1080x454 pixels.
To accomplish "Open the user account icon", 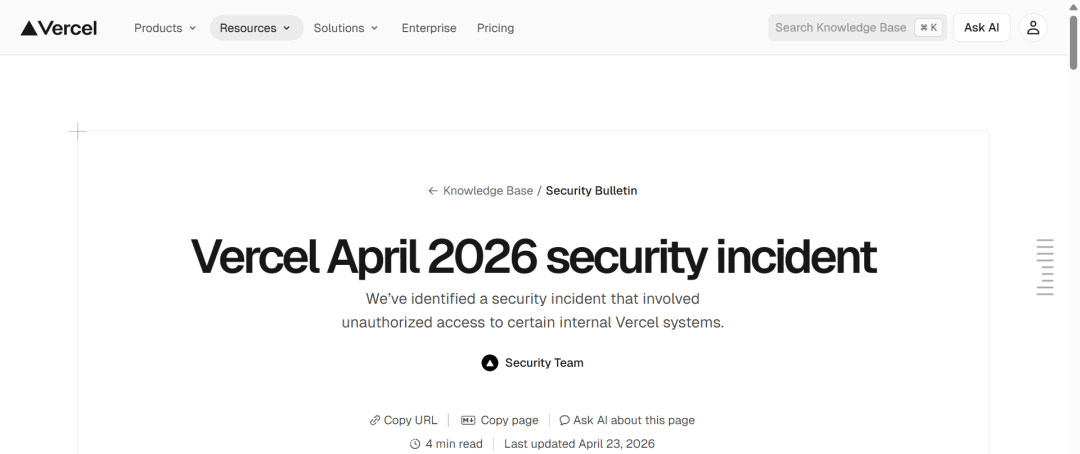I will 1033,28.
